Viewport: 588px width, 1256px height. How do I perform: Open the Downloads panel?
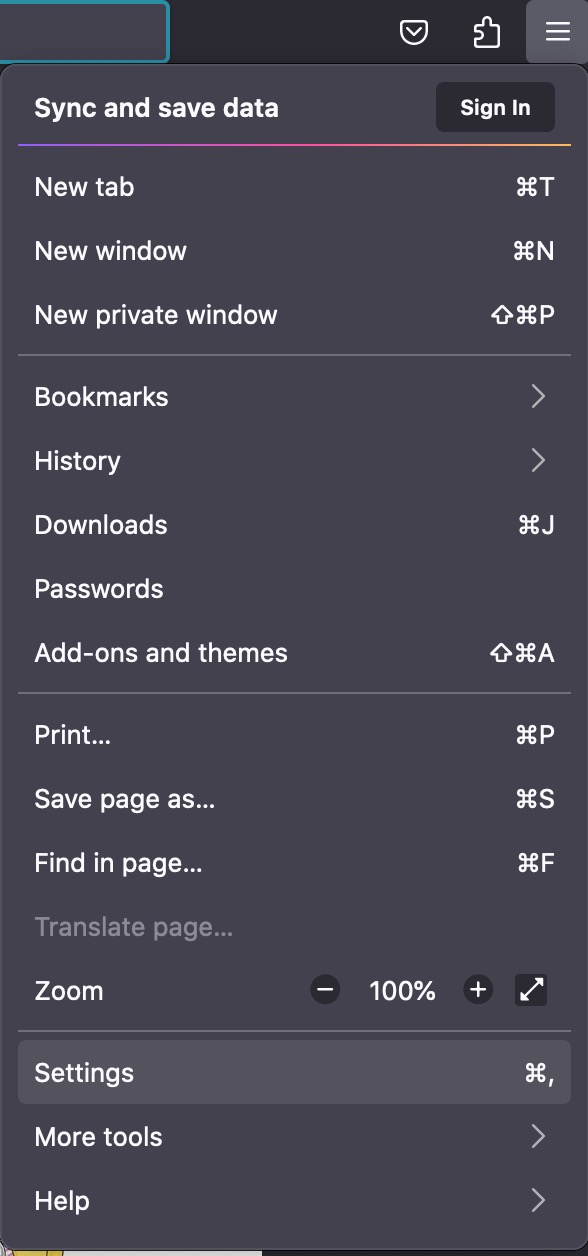294,525
